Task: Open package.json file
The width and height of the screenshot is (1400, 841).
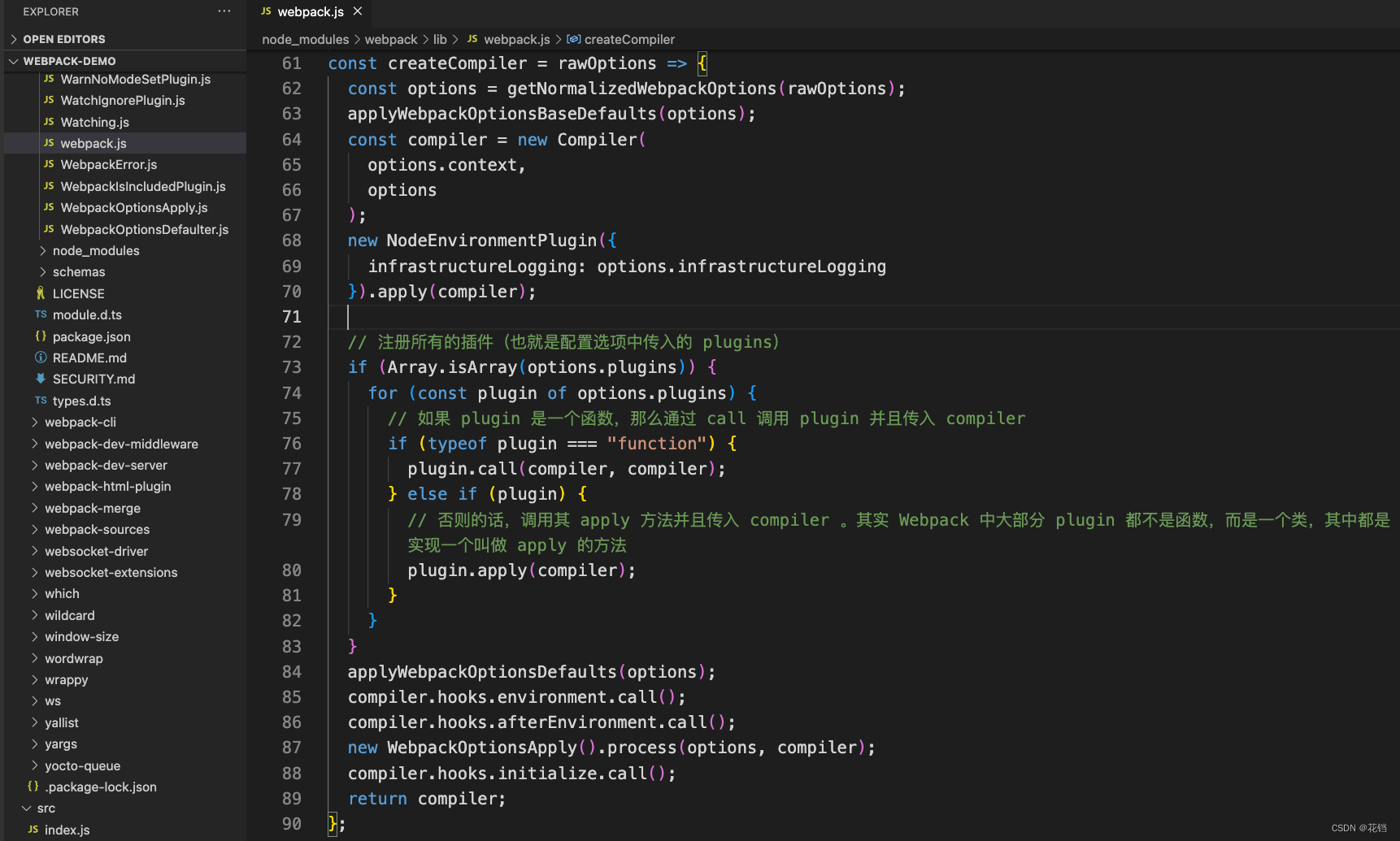Action: coord(91,336)
